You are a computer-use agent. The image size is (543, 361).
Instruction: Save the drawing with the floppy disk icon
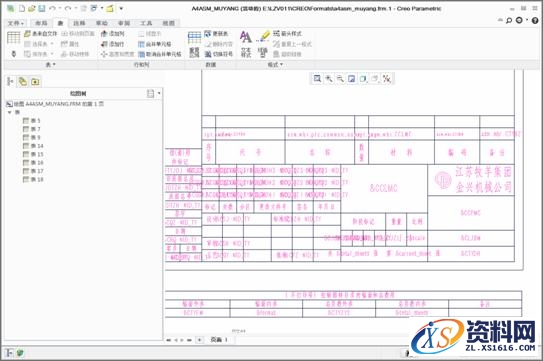coord(41,9)
